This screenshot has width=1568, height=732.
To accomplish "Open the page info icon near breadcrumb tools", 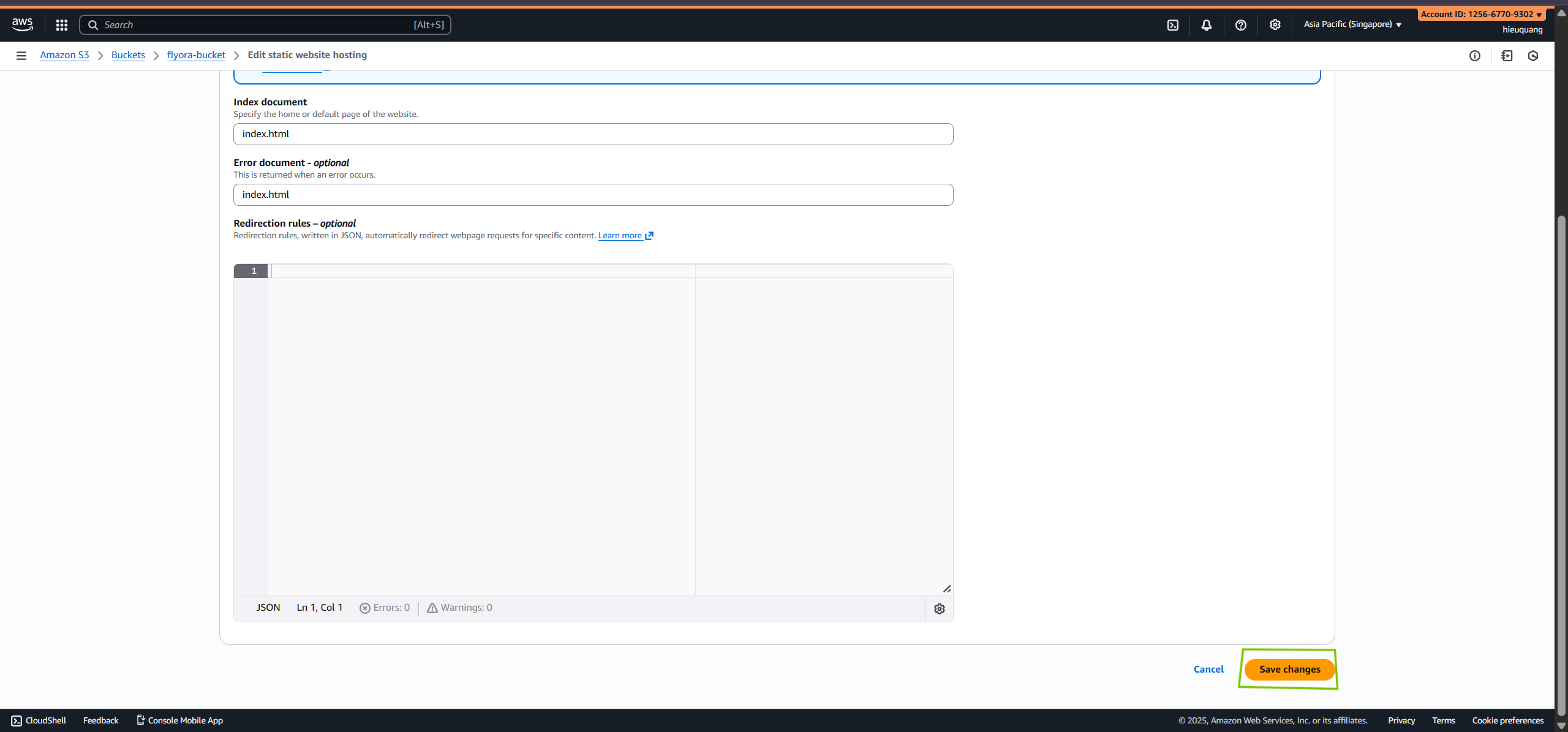I will (x=1475, y=56).
